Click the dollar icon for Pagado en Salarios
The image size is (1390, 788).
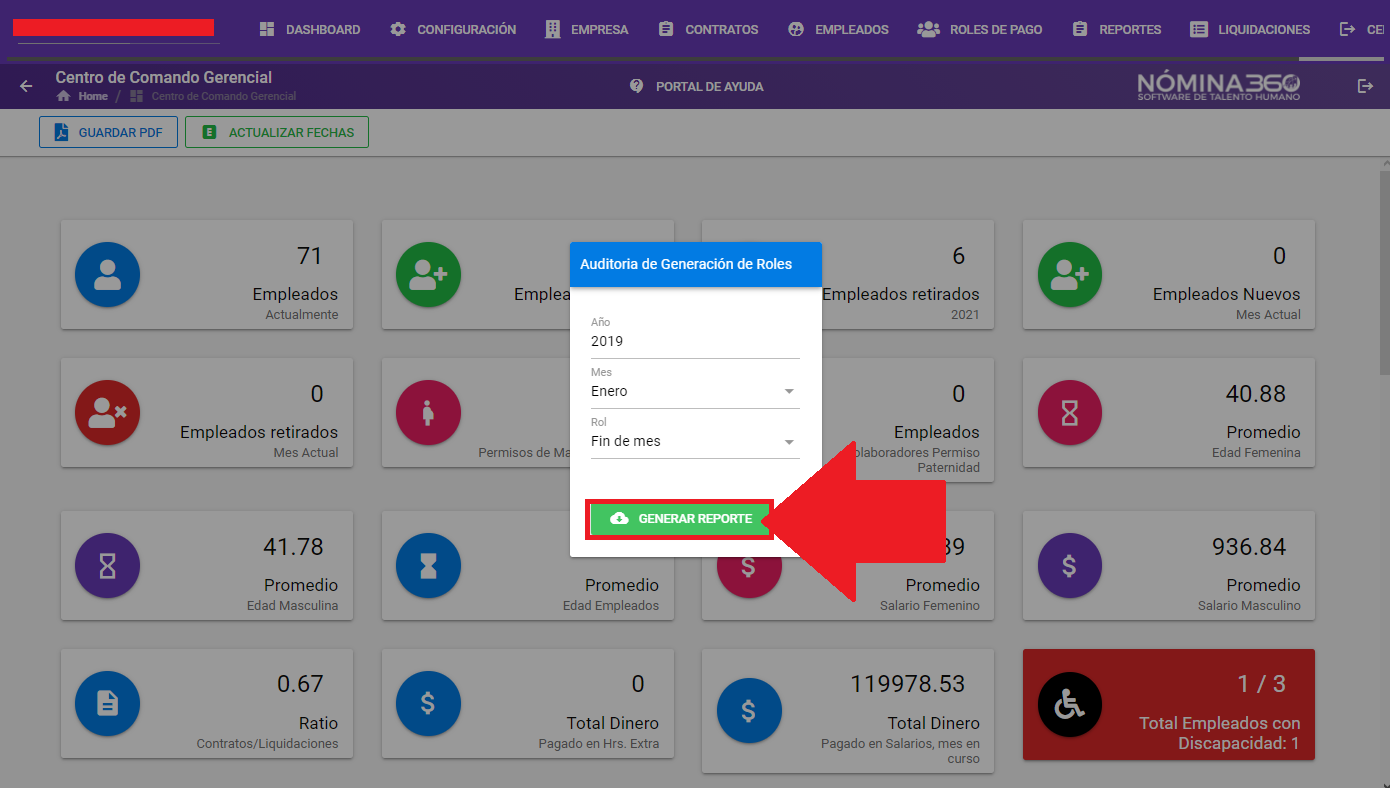click(x=749, y=710)
